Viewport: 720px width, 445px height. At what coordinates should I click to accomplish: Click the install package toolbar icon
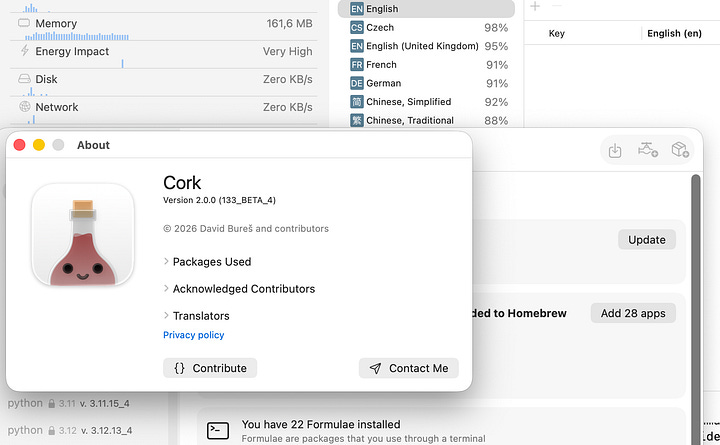click(615, 150)
